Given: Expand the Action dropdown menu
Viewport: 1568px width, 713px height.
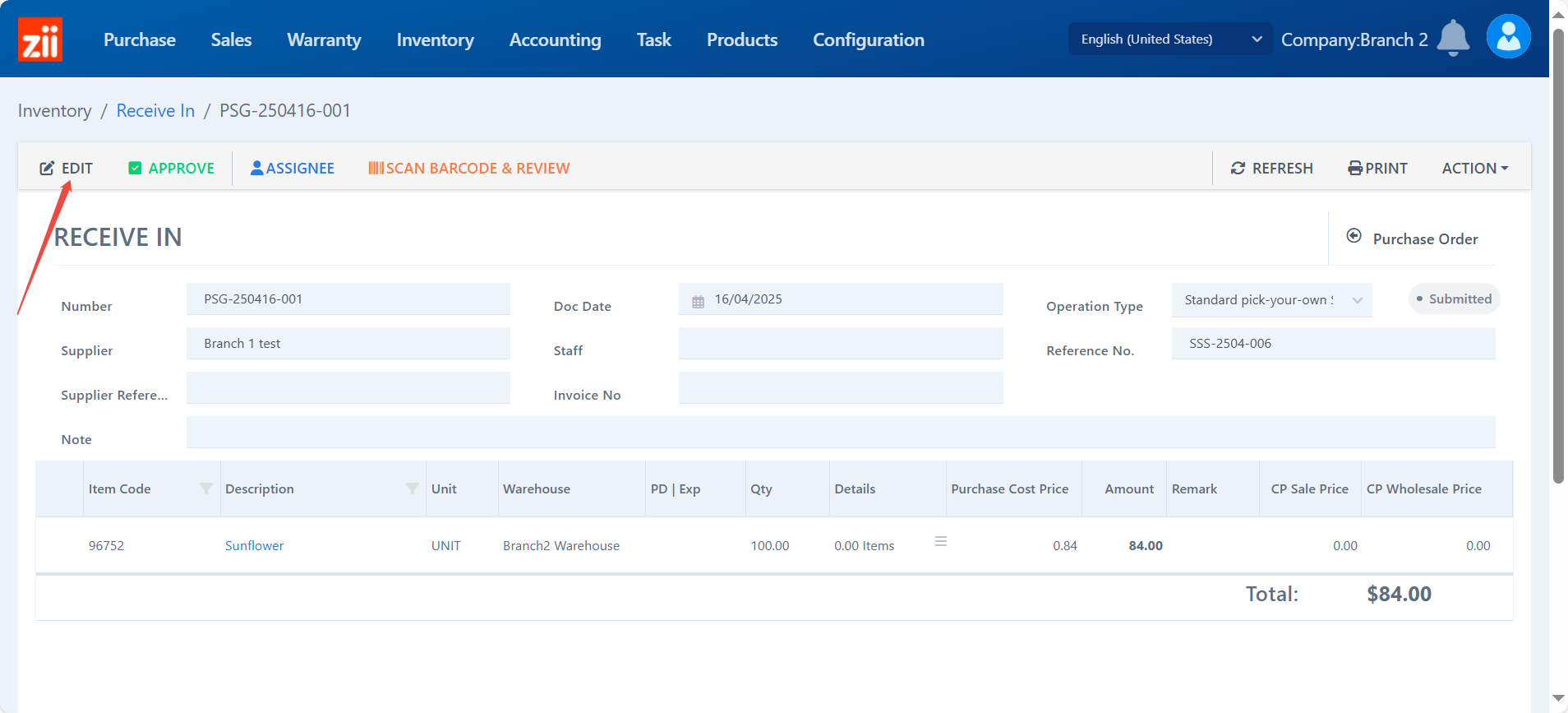Looking at the screenshot, I should tap(1474, 169).
